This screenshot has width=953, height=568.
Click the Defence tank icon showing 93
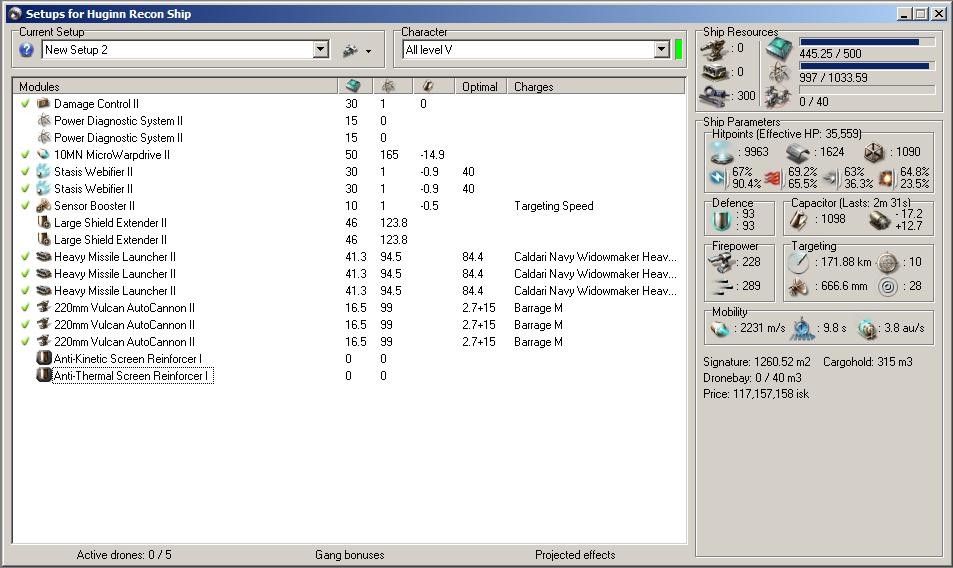721,220
